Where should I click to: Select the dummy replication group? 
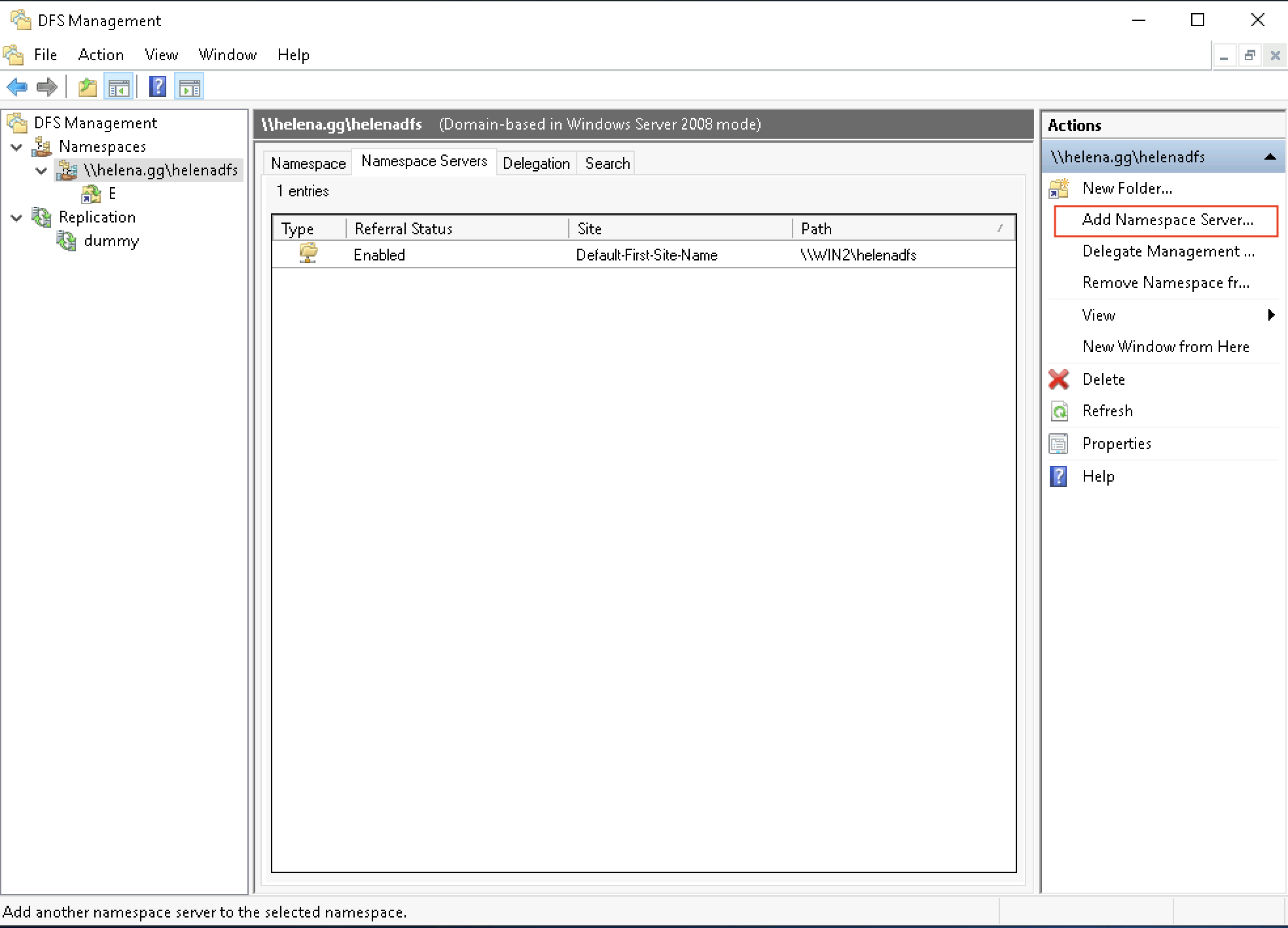coord(111,241)
